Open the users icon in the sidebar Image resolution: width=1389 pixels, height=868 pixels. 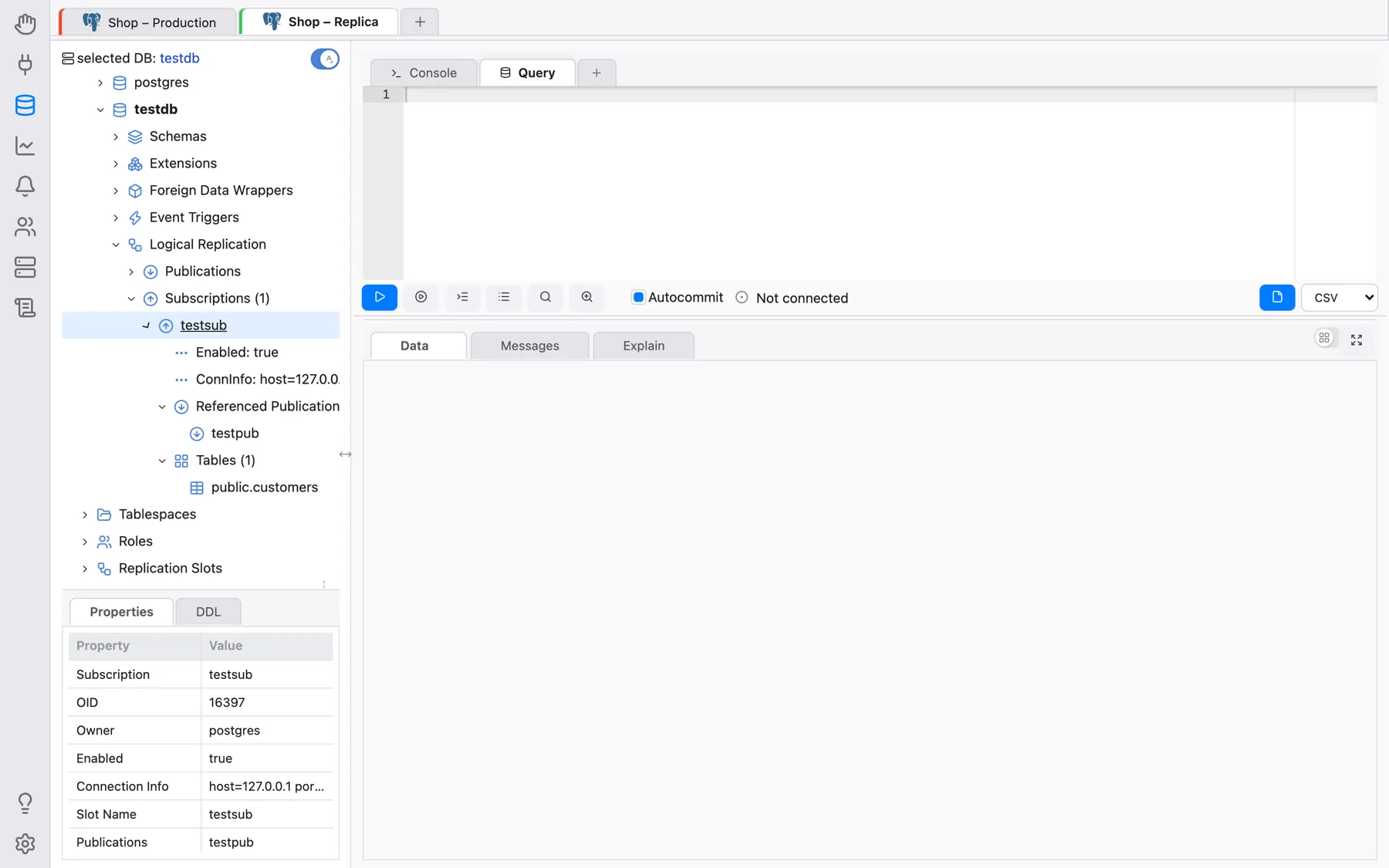(x=25, y=226)
